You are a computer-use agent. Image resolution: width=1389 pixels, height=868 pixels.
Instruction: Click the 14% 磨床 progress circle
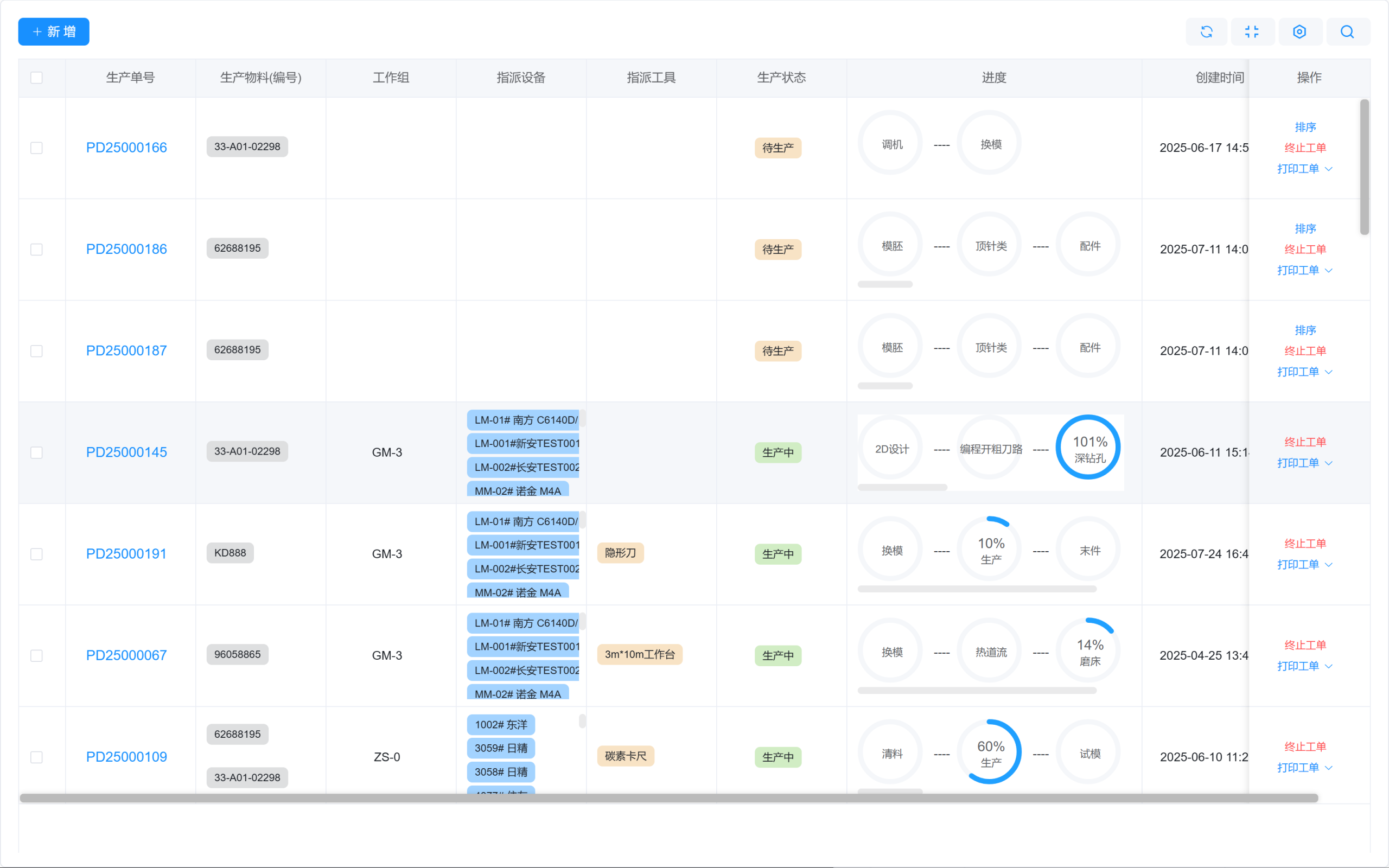pyautogui.click(x=1089, y=652)
